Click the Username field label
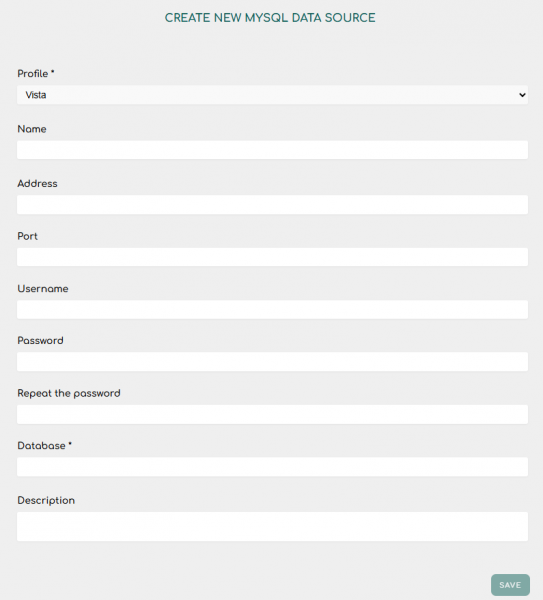 coord(43,289)
